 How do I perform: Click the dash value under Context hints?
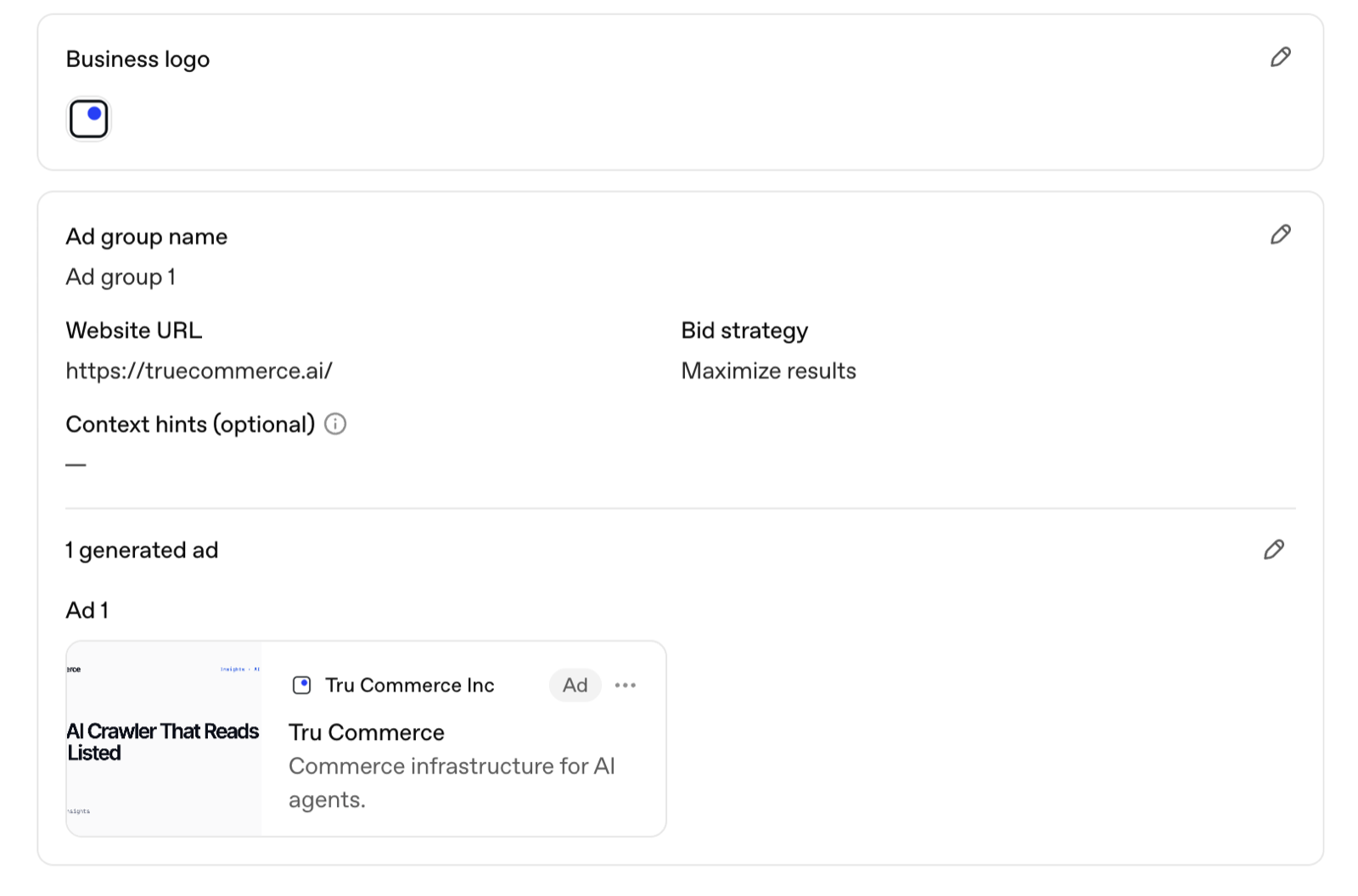pyautogui.click(x=76, y=464)
